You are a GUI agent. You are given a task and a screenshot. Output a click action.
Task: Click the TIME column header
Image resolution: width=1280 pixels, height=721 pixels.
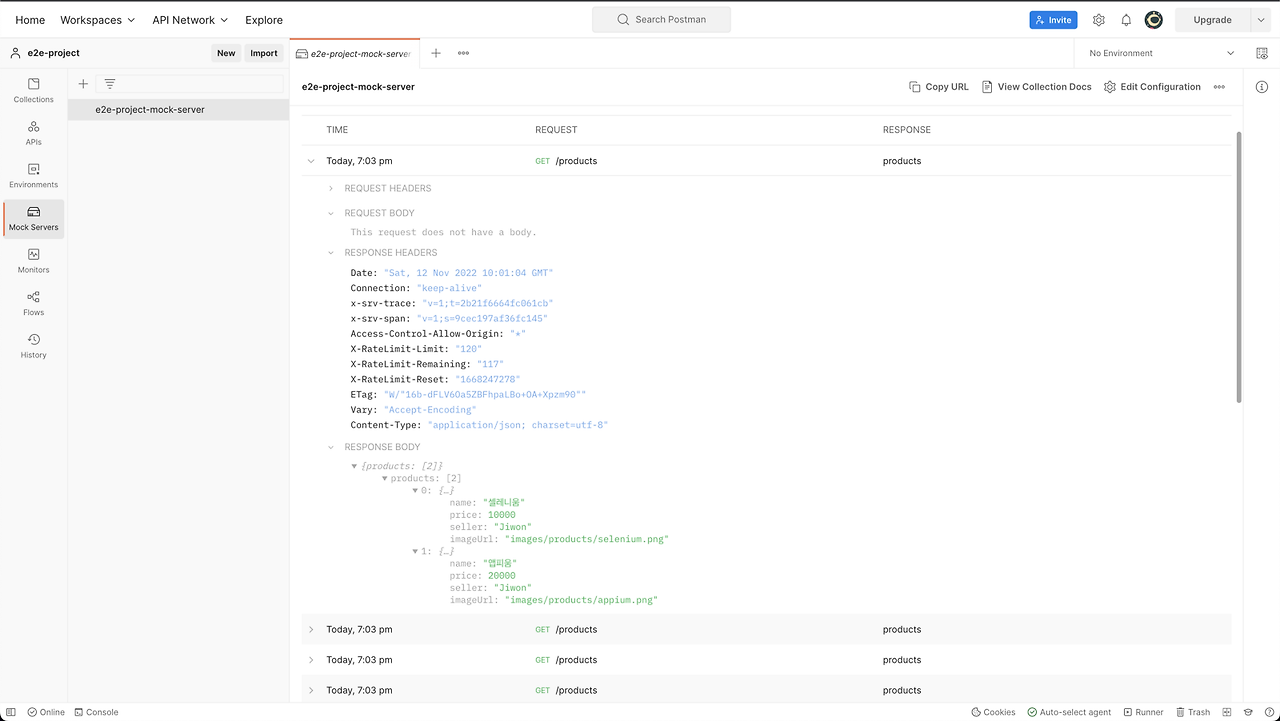[337, 130]
